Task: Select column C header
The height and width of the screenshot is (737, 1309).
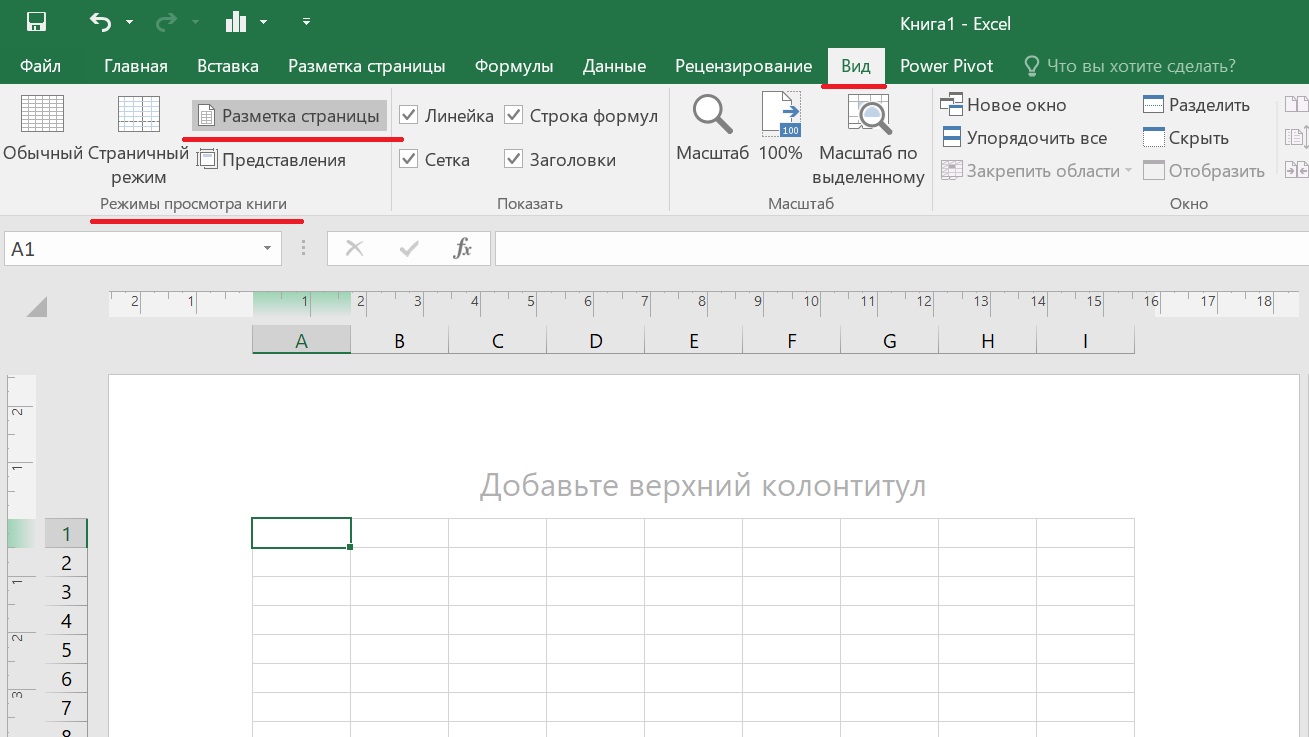Action: point(497,341)
